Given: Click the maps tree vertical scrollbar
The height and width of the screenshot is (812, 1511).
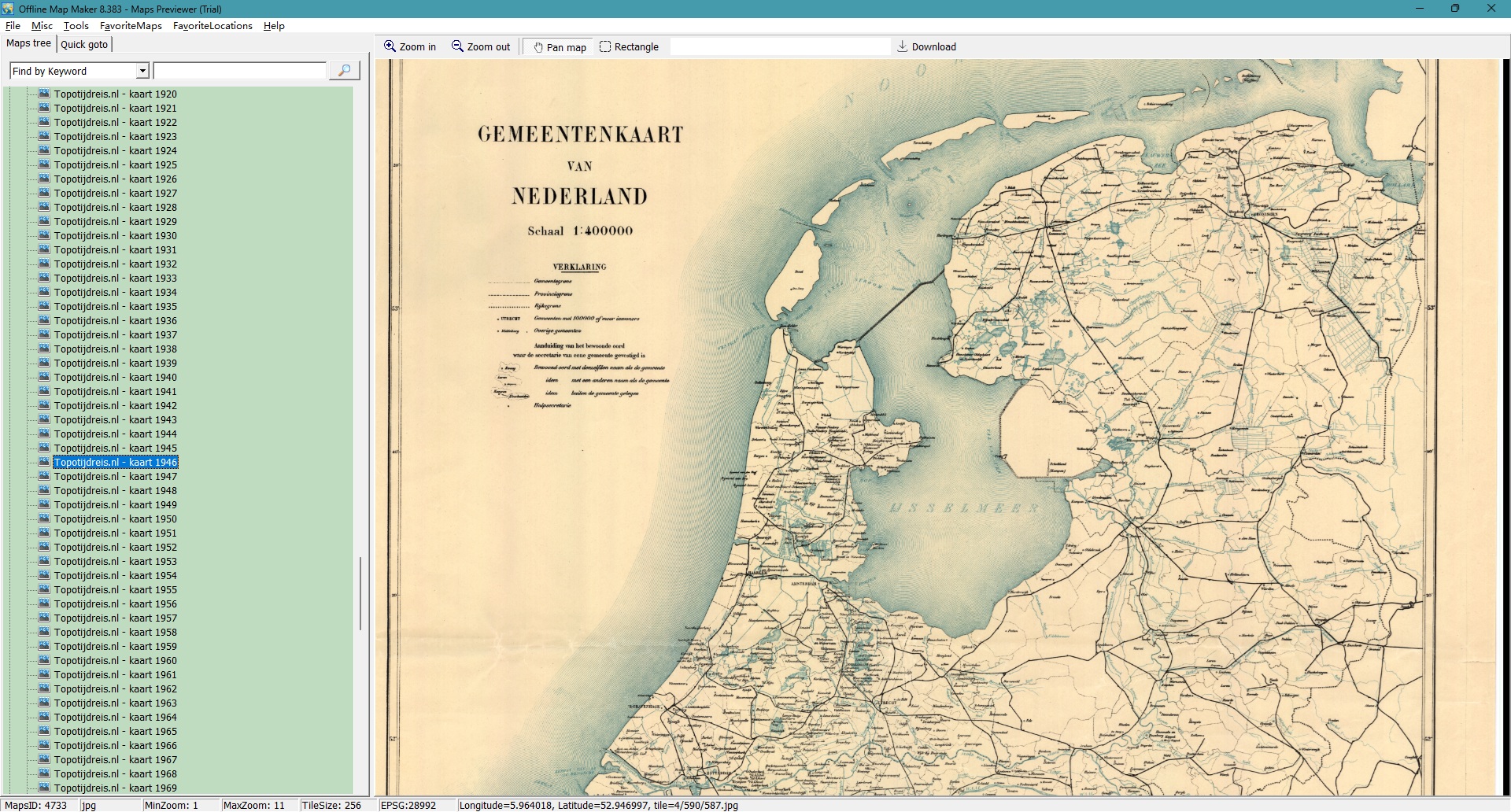Looking at the screenshot, I should tap(360, 593).
